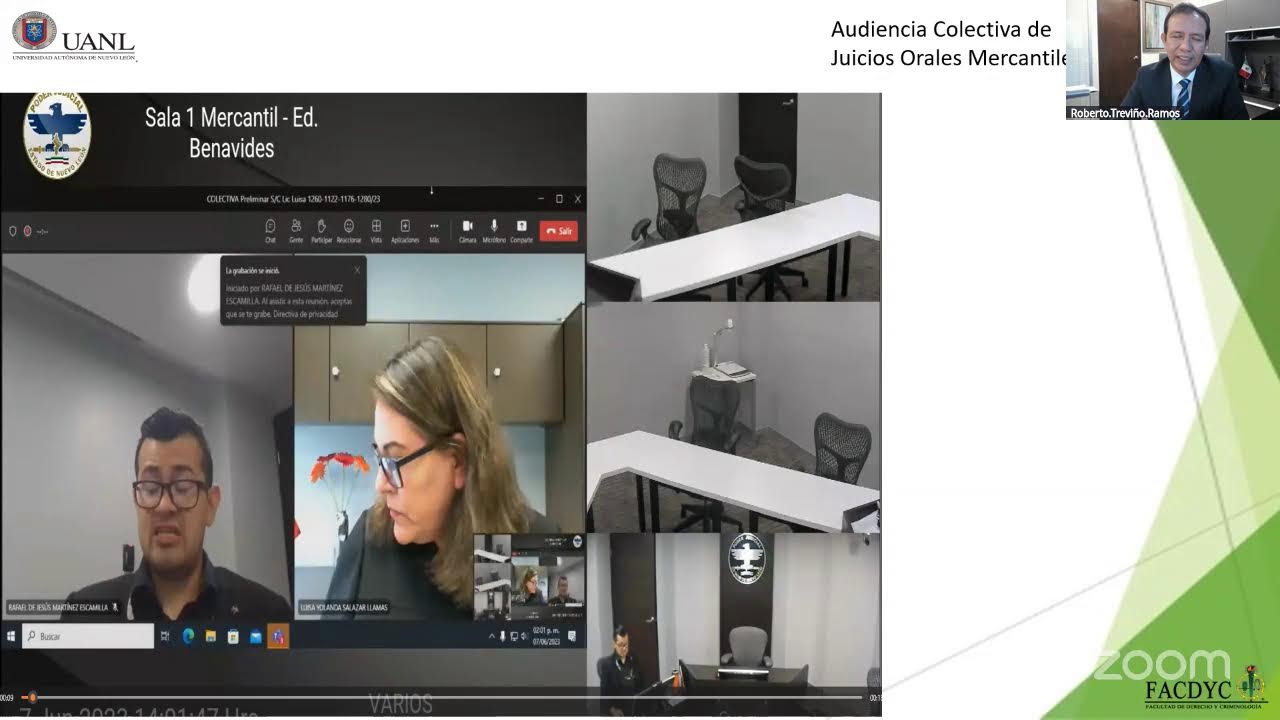Click the middle courtroom camera feed with lamp
Viewport: 1280px width, 720px height.
tap(733, 417)
